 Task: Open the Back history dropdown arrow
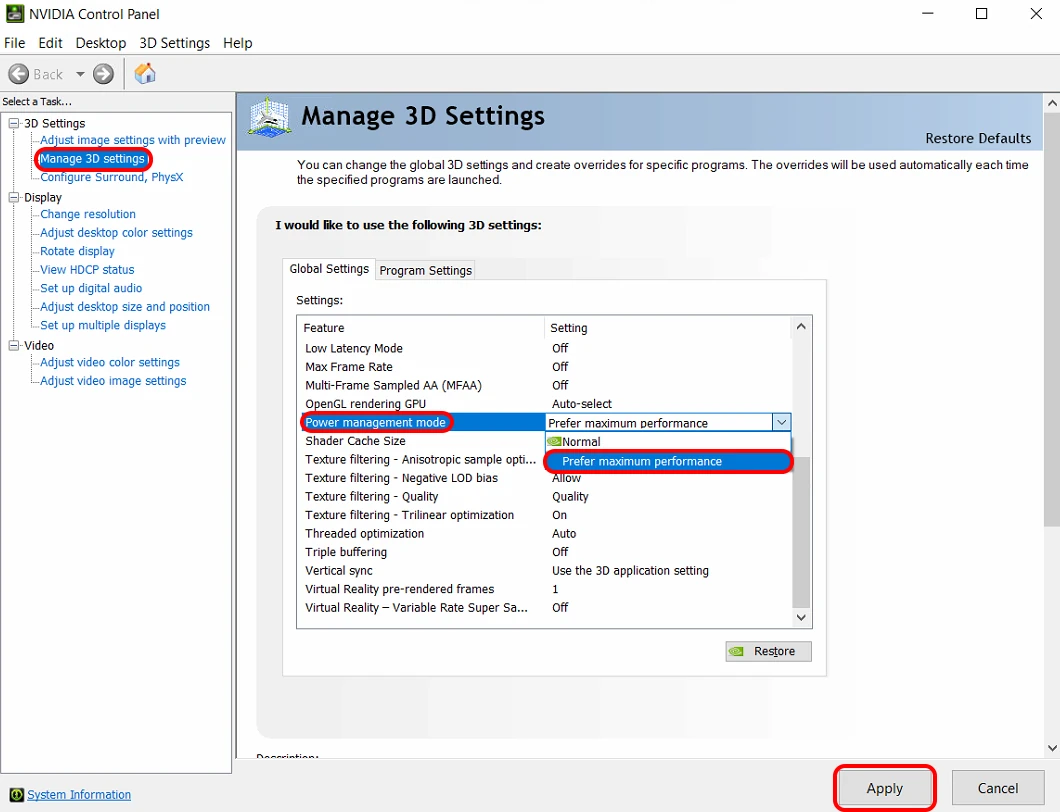click(80, 74)
